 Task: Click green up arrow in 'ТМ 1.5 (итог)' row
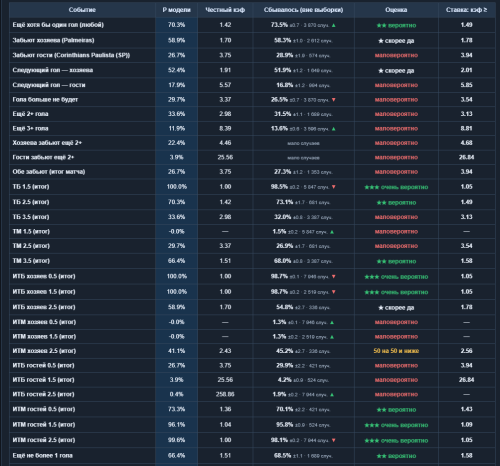click(332, 232)
